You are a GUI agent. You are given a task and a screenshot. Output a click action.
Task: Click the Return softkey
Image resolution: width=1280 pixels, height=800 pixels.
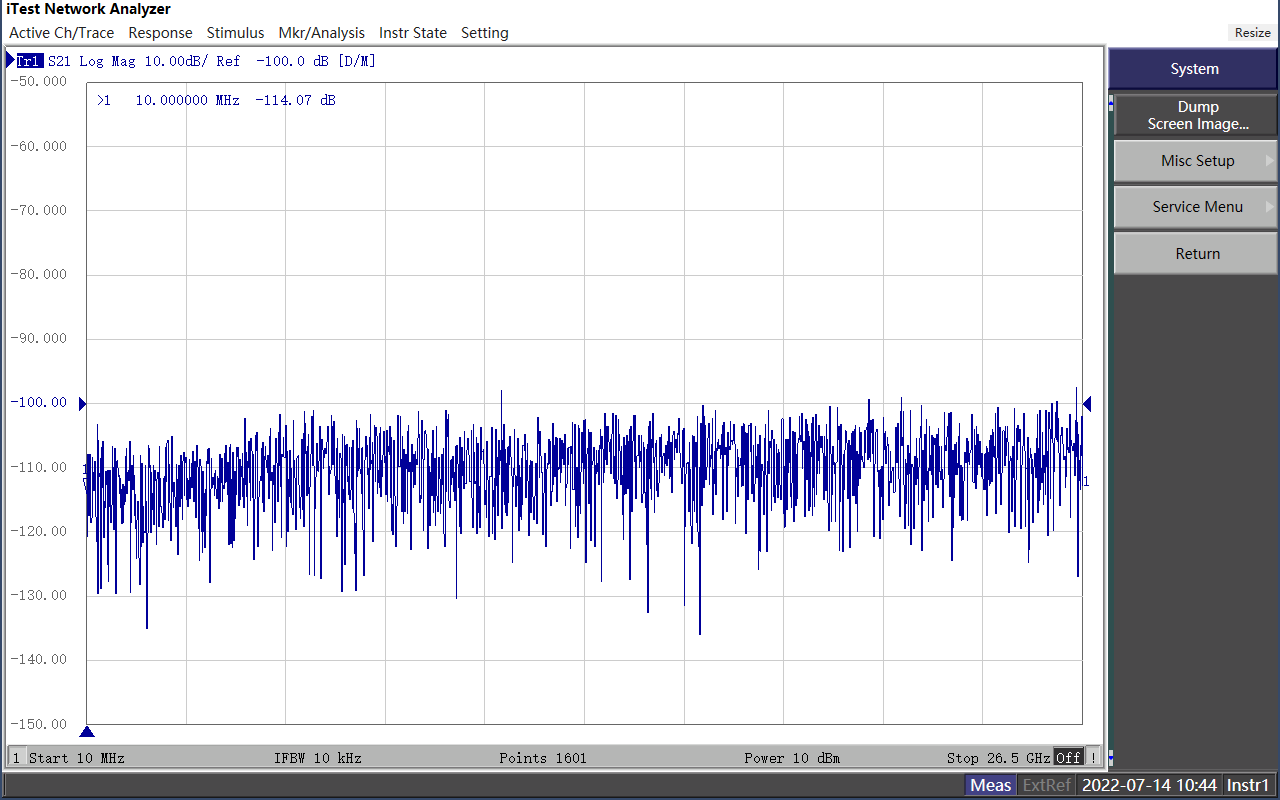coord(1197,254)
